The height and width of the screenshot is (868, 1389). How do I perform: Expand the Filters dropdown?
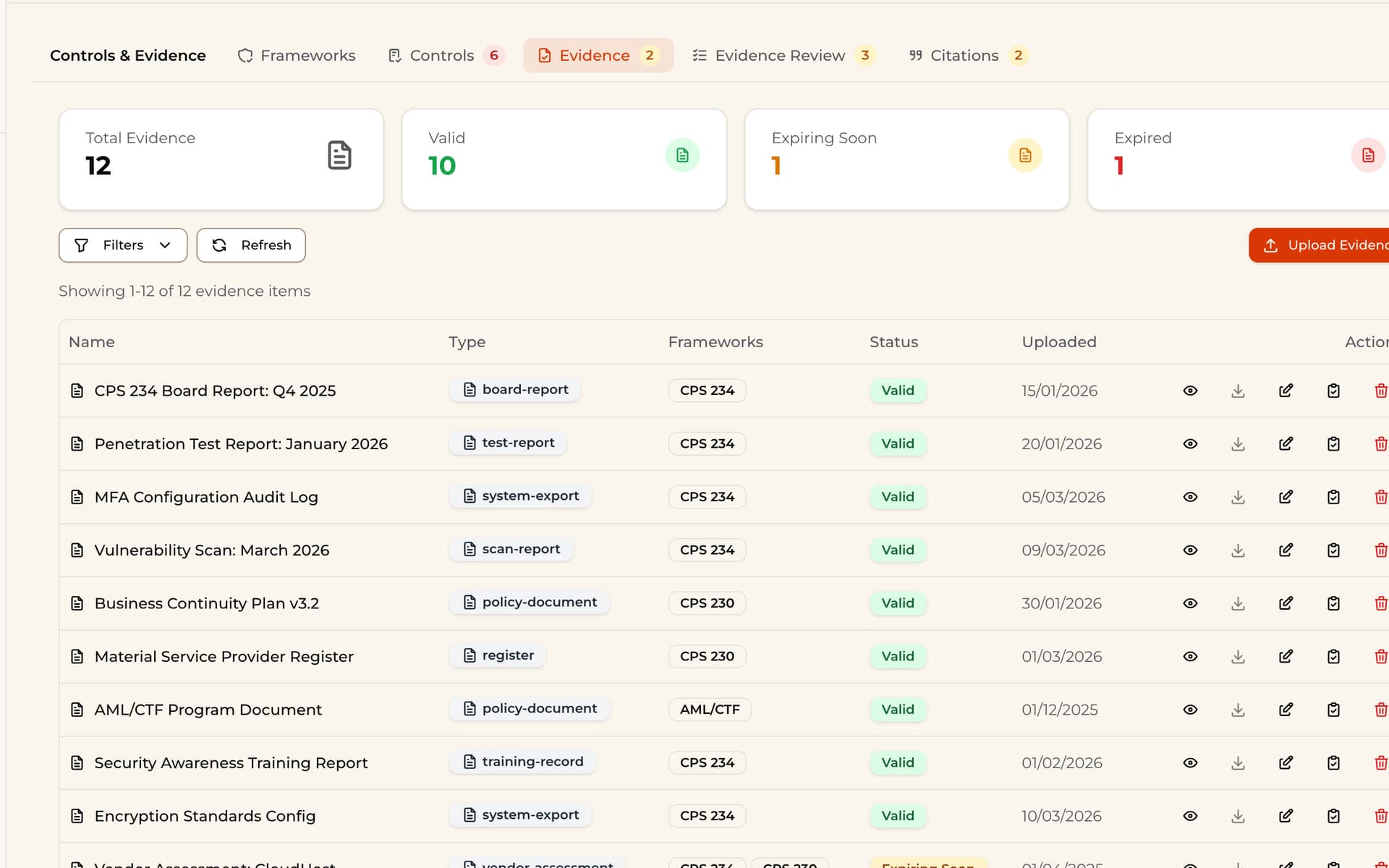point(123,245)
